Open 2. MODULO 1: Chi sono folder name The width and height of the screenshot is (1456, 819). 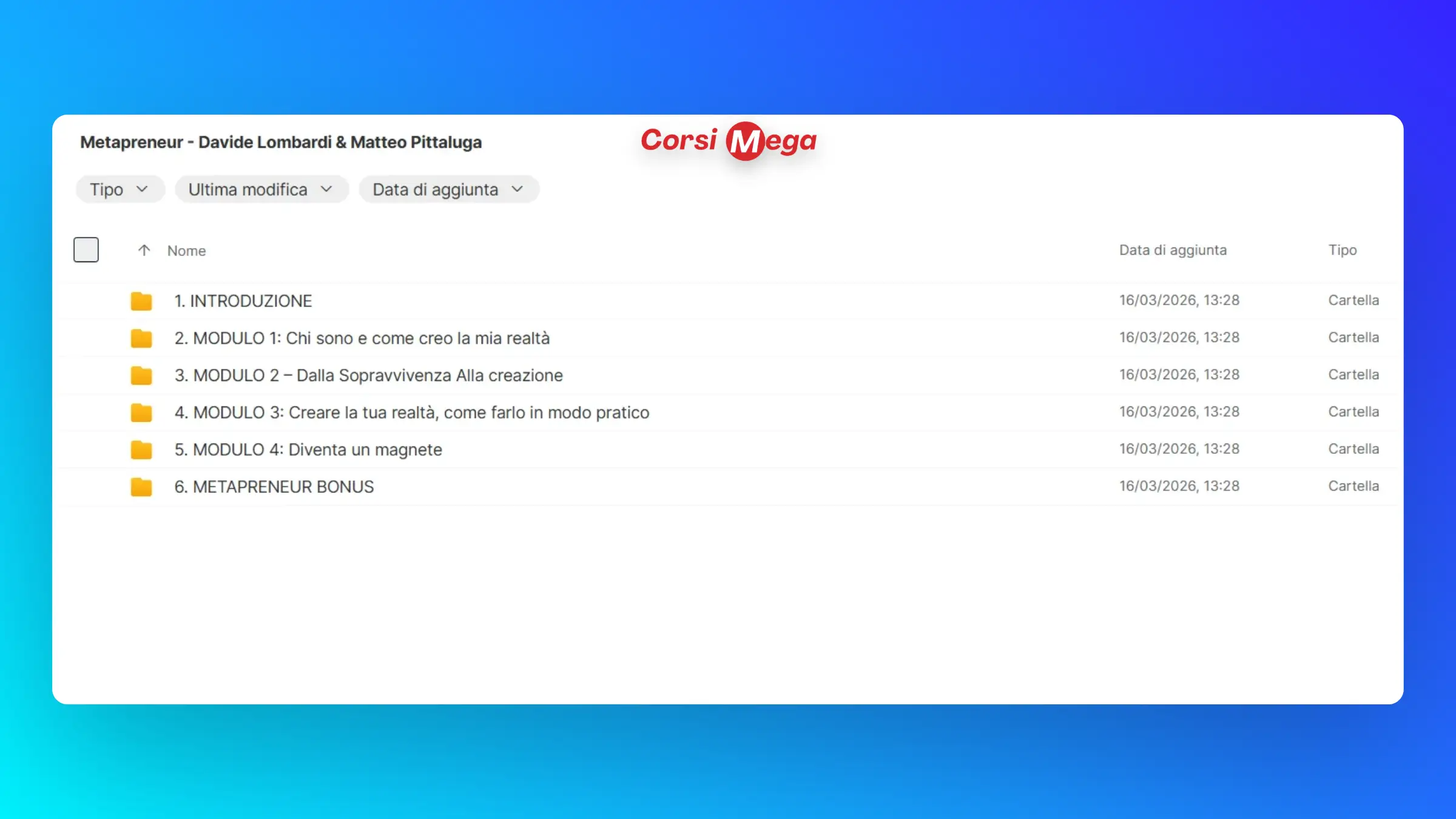(362, 338)
